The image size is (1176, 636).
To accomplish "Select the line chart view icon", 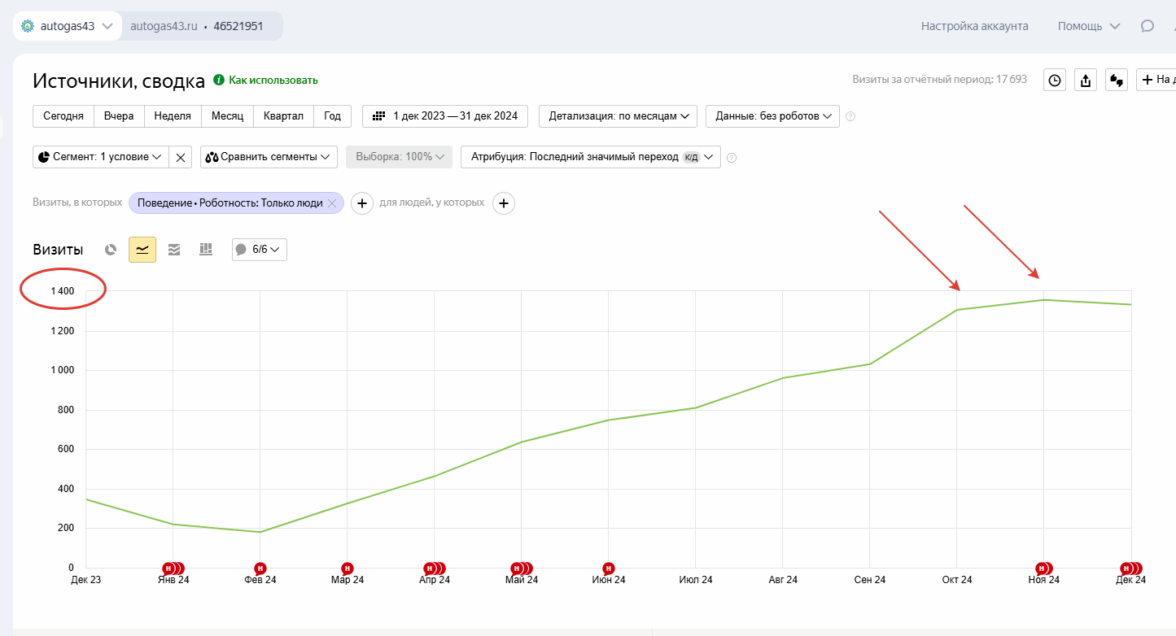I will click(142, 249).
